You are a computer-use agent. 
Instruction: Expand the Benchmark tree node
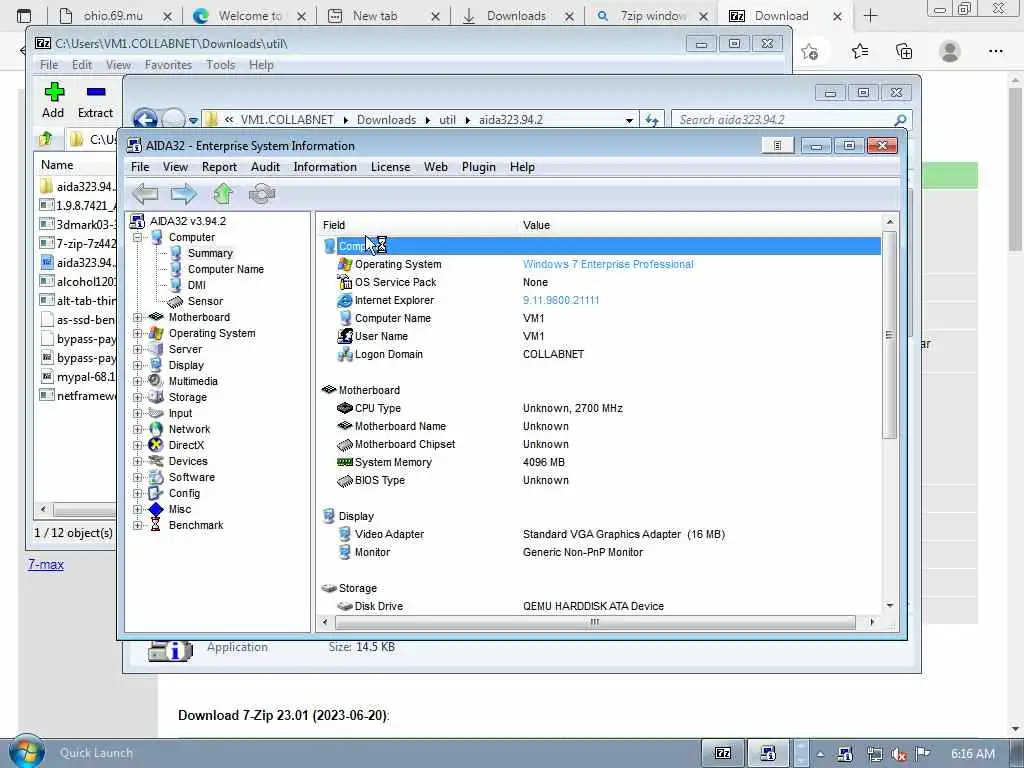(138, 525)
